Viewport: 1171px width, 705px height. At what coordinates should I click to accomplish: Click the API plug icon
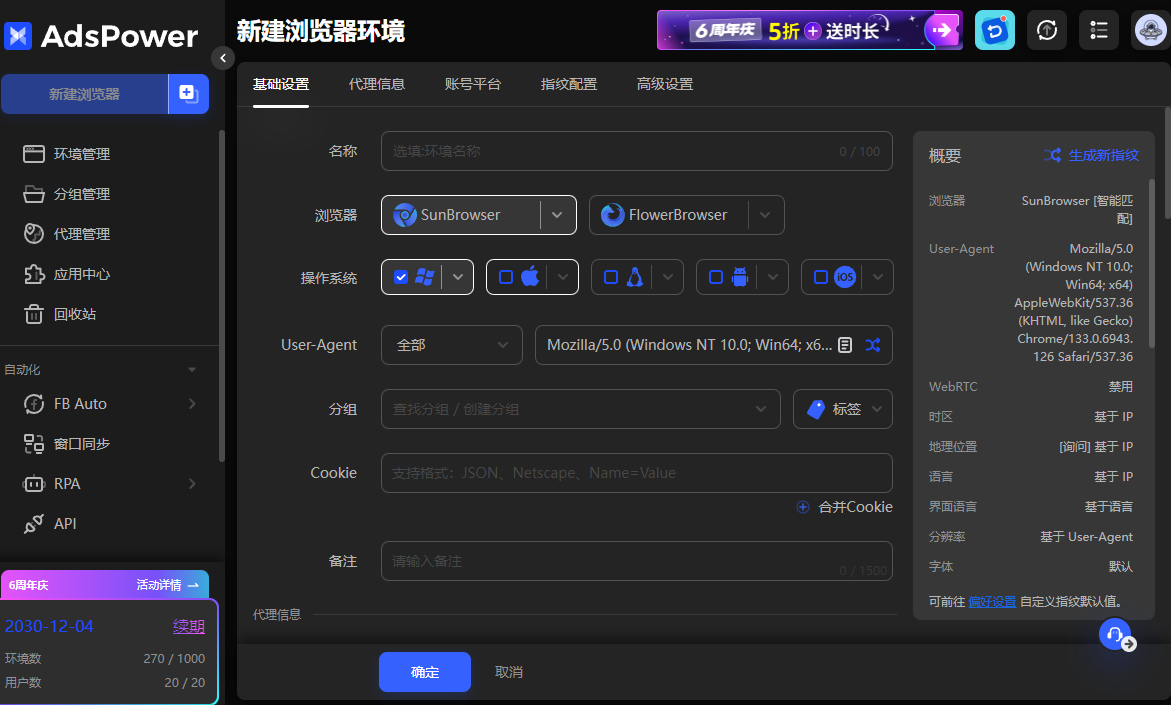34,524
